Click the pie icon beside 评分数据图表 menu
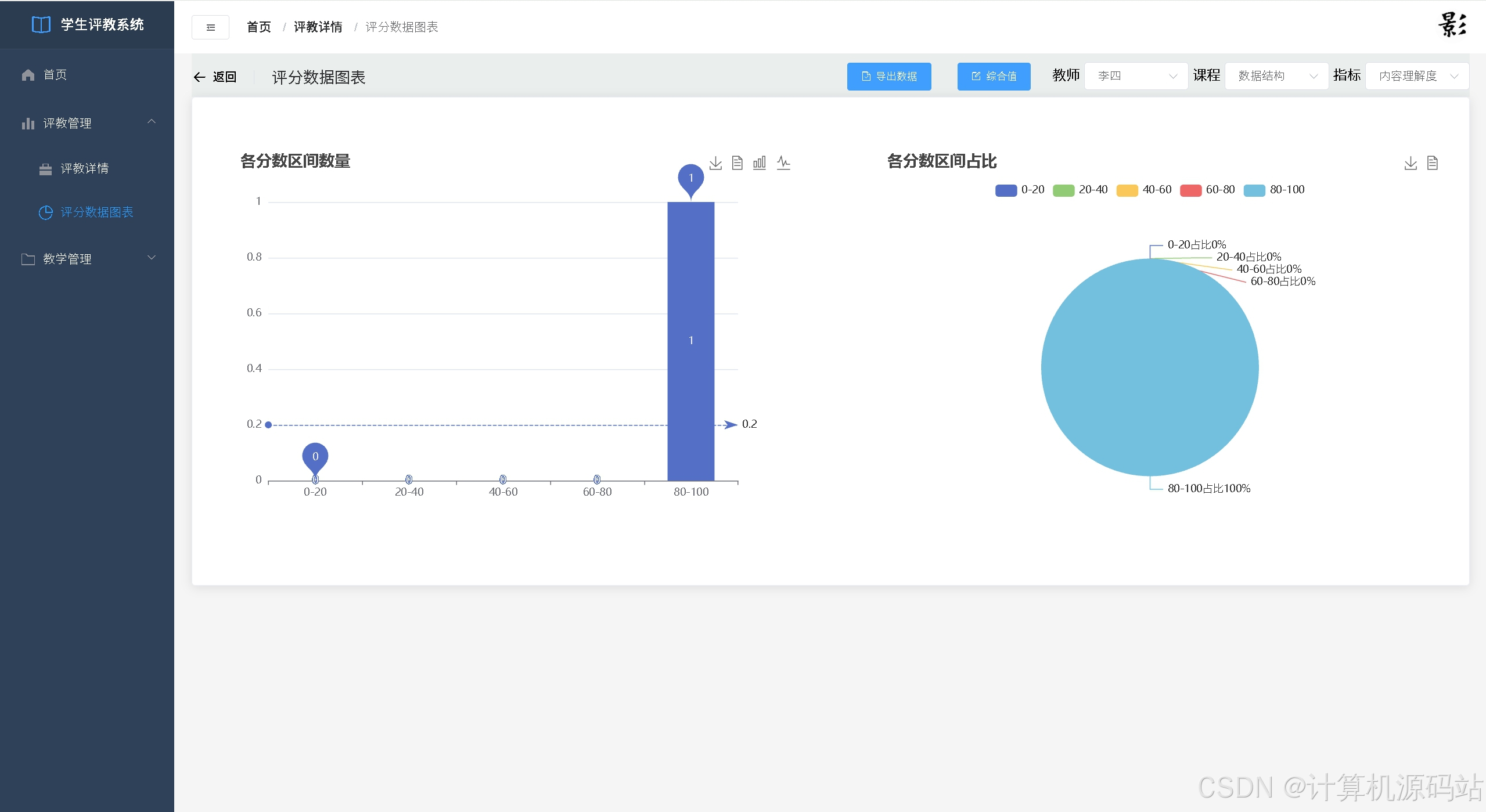The height and width of the screenshot is (812, 1486). [x=45, y=212]
